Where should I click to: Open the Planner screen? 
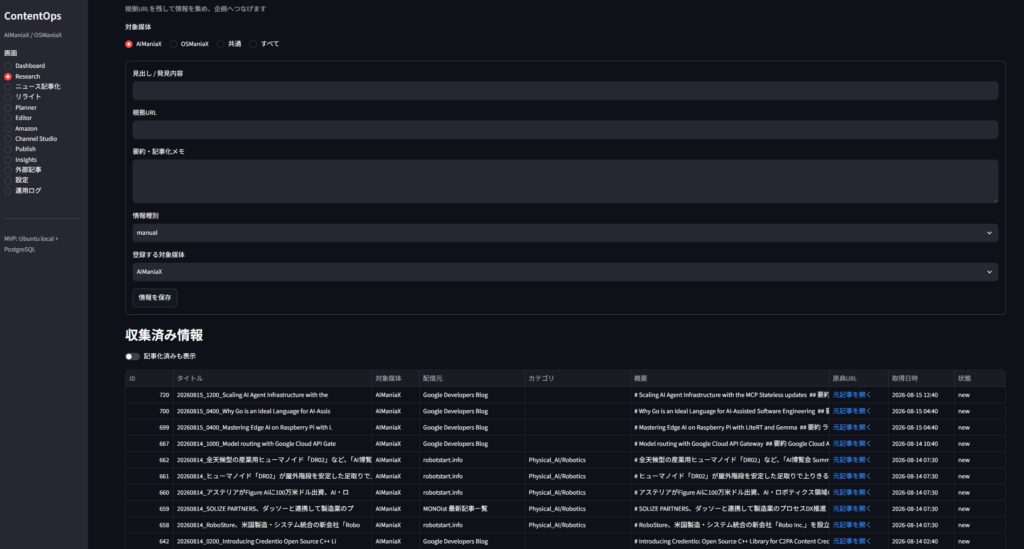point(21,108)
